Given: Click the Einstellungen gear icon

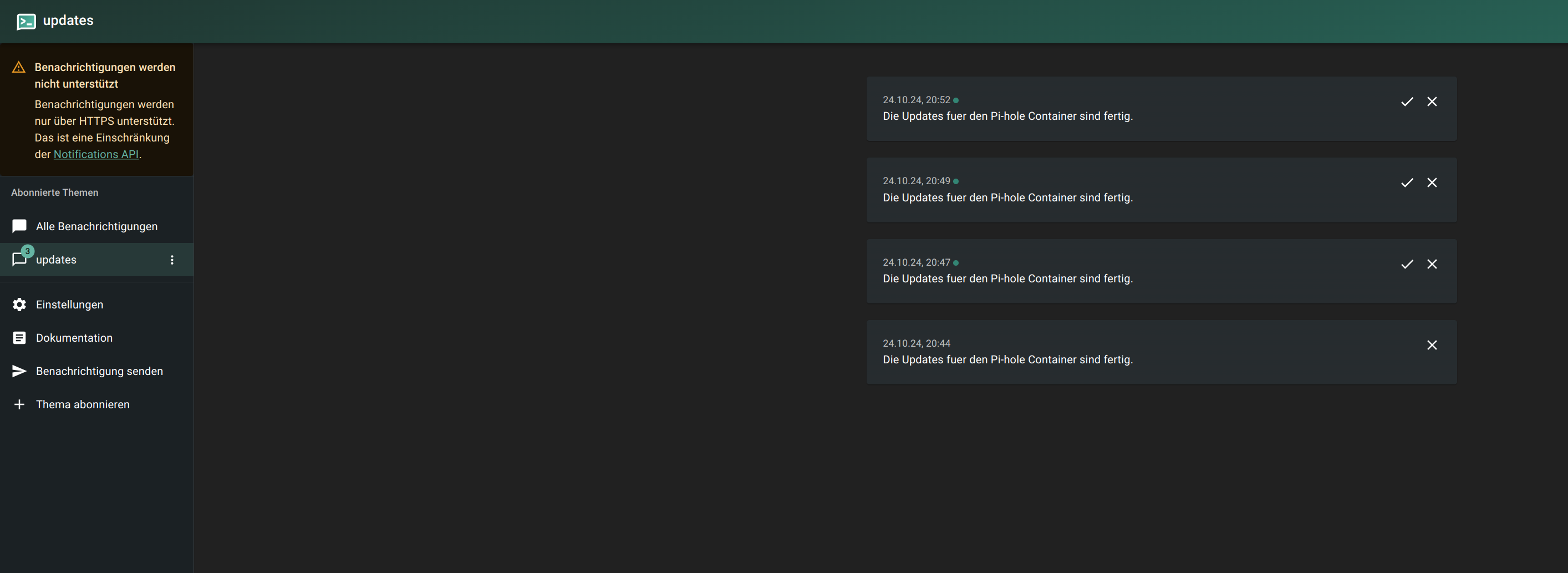Looking at the screenshot, I should click(x=19, y=305).
